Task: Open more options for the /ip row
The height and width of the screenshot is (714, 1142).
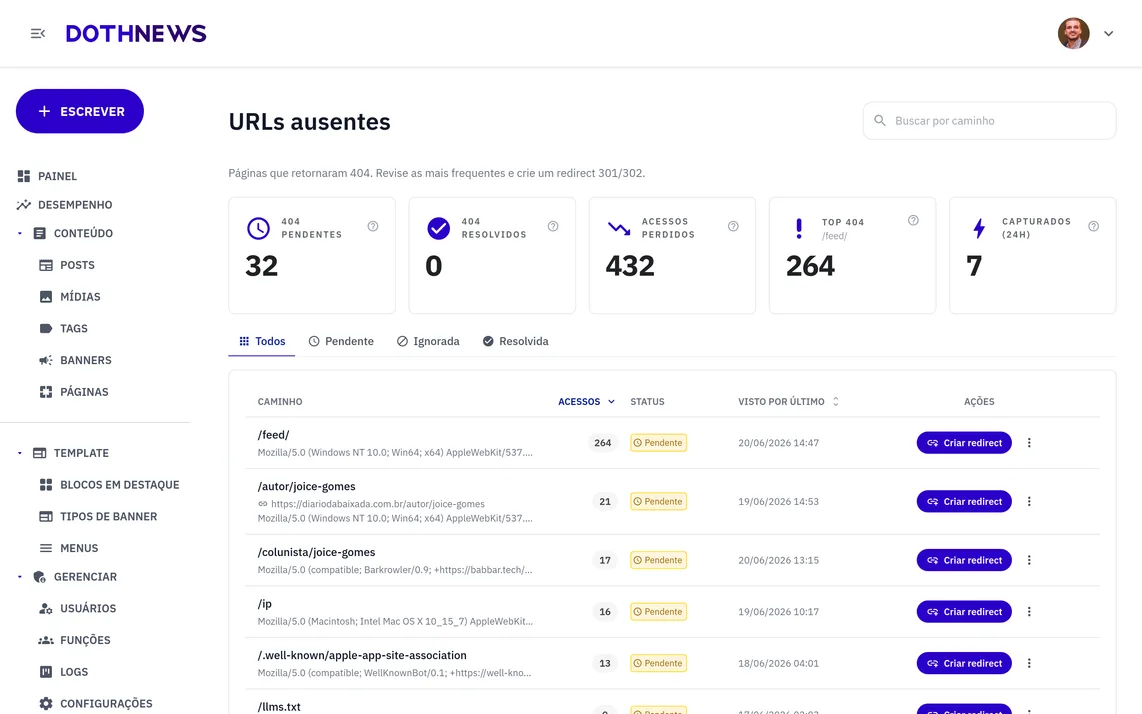Action: (1029, 612)
